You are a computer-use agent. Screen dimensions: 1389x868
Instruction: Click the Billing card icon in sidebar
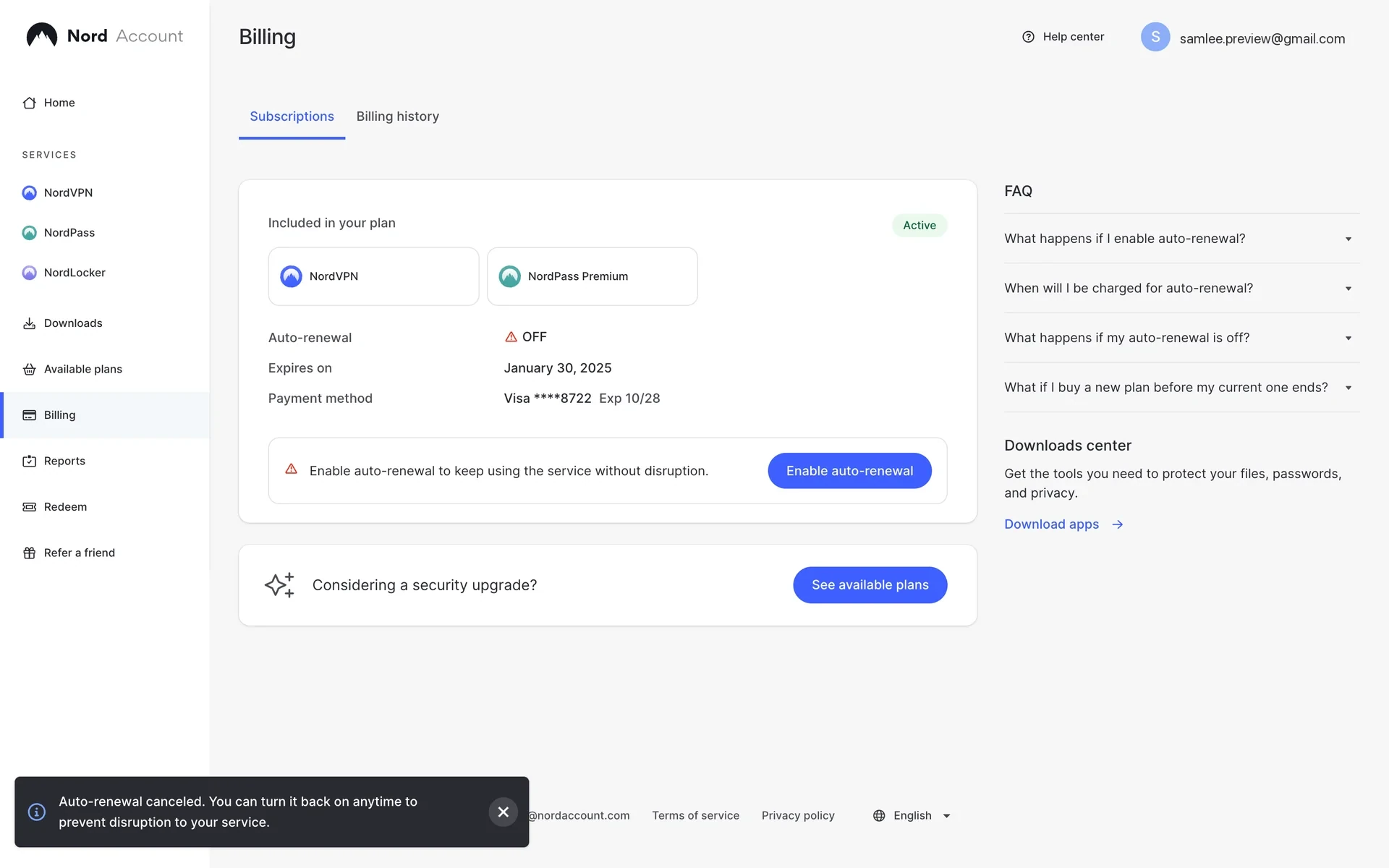(29, 415)
